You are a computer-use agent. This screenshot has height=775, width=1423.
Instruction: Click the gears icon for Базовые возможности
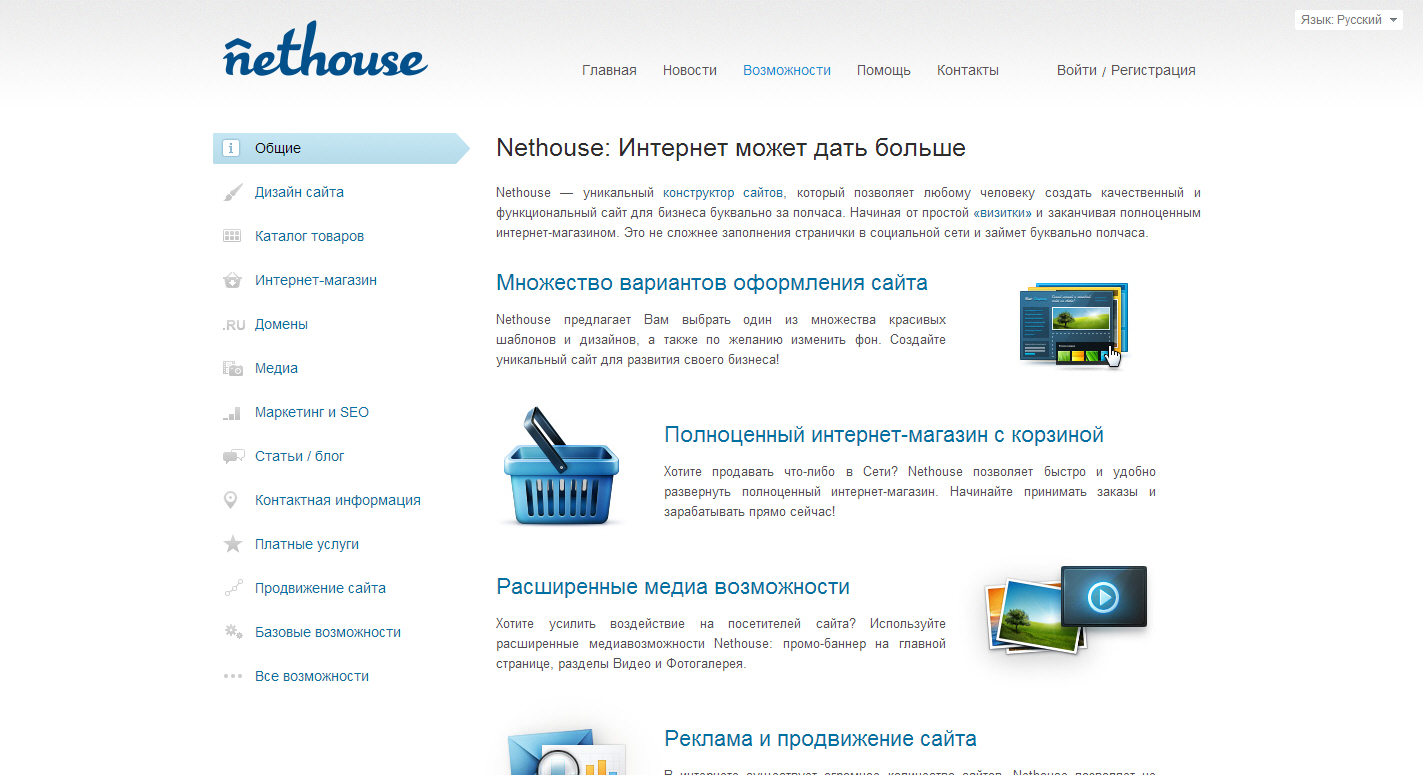pyautogui.click(x=233, y=632)
